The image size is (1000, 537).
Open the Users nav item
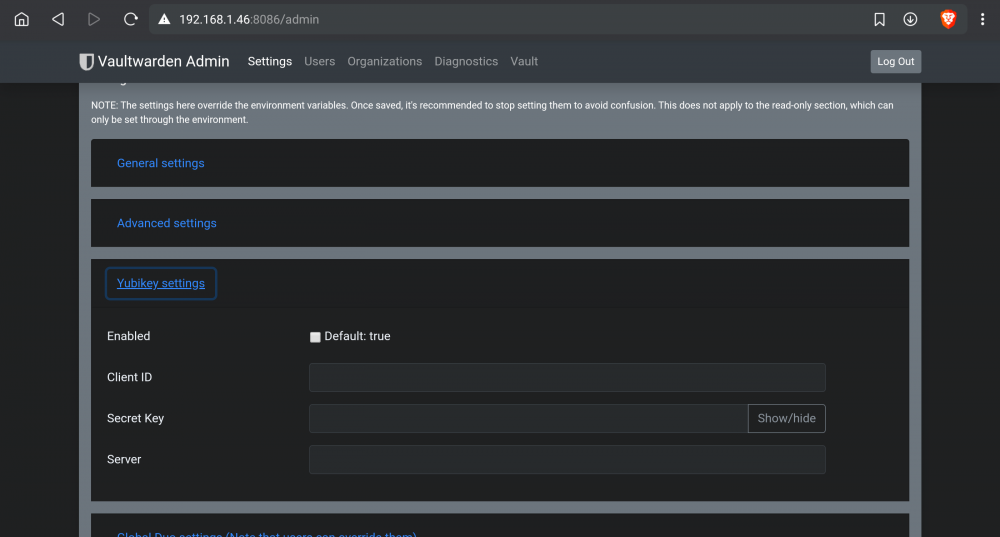pos(320,61)
